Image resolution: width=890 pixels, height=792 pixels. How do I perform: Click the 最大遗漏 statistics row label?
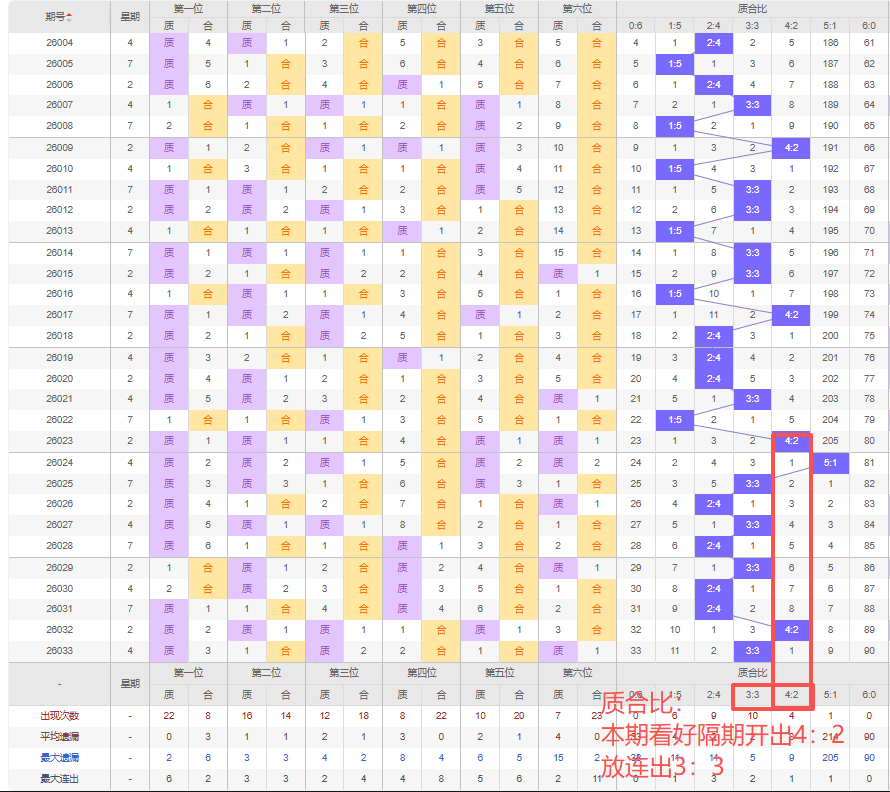click(60, 757)
